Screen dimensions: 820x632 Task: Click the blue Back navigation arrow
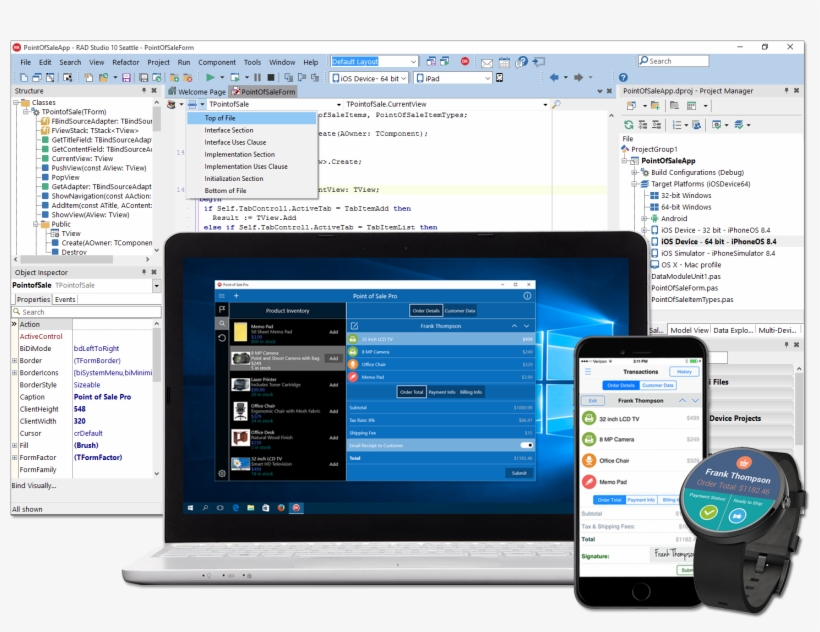(553, 77)
